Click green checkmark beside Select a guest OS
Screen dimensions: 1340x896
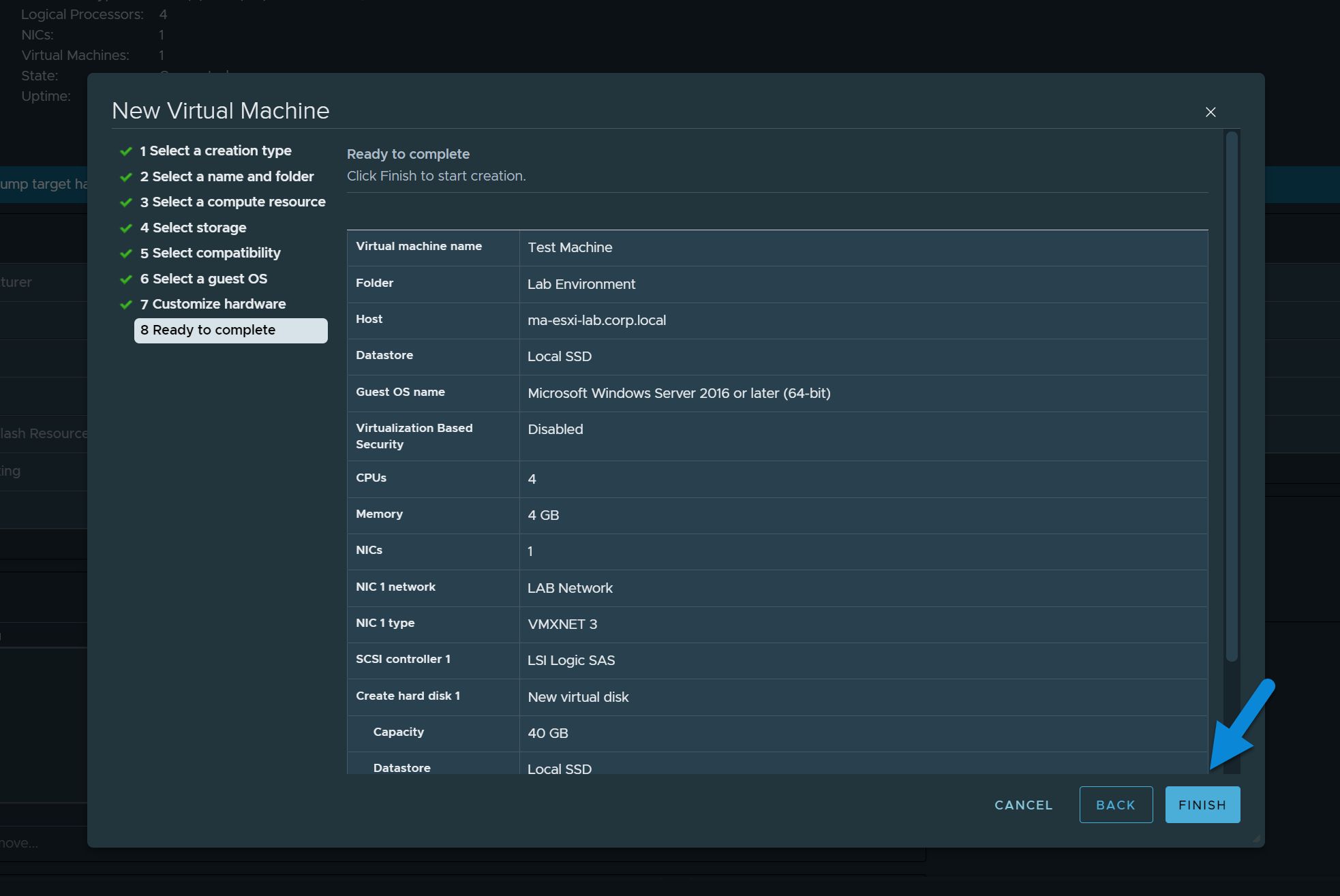125,279
